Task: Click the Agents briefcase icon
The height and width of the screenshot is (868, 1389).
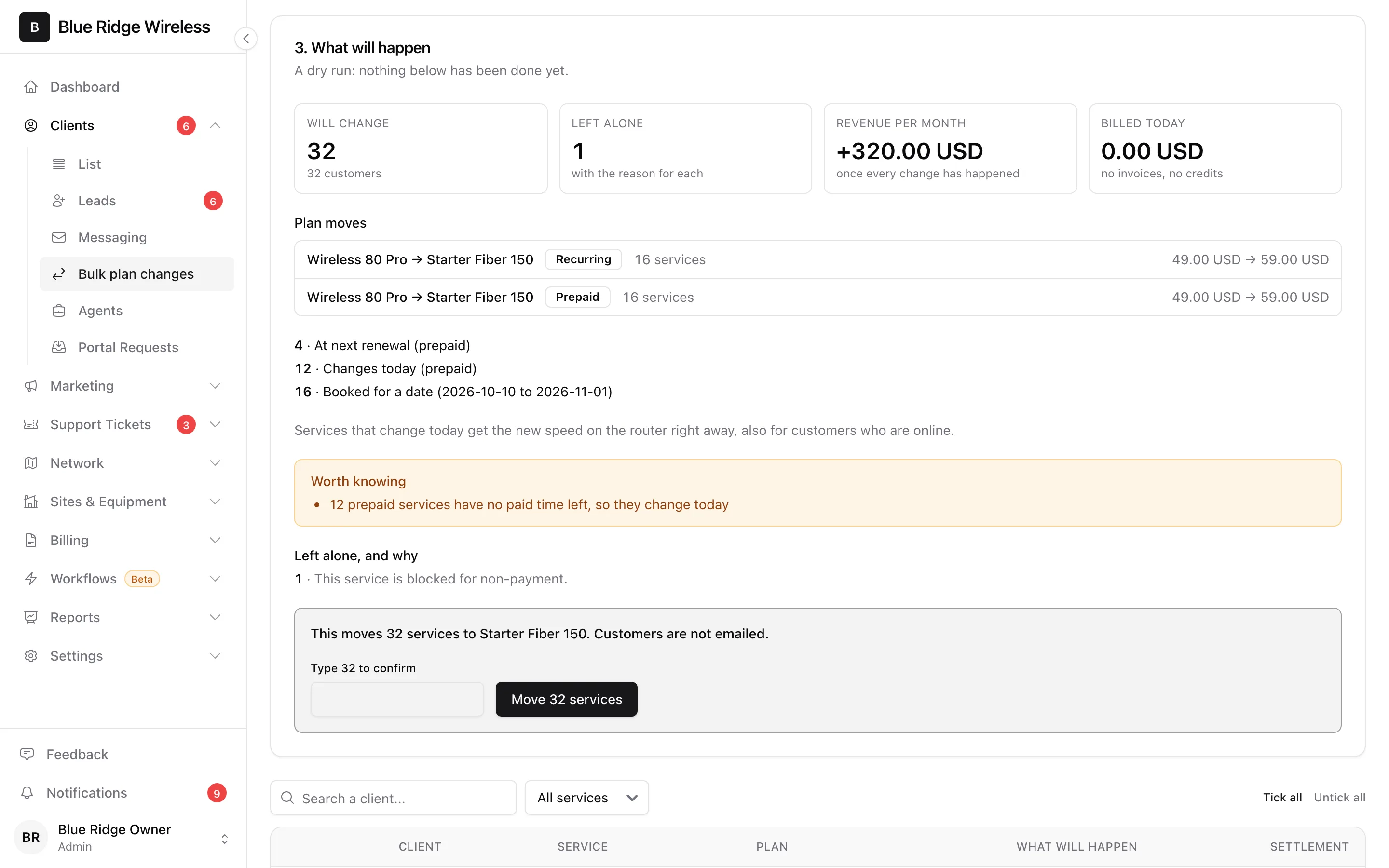Action: [x=58, y=311]
